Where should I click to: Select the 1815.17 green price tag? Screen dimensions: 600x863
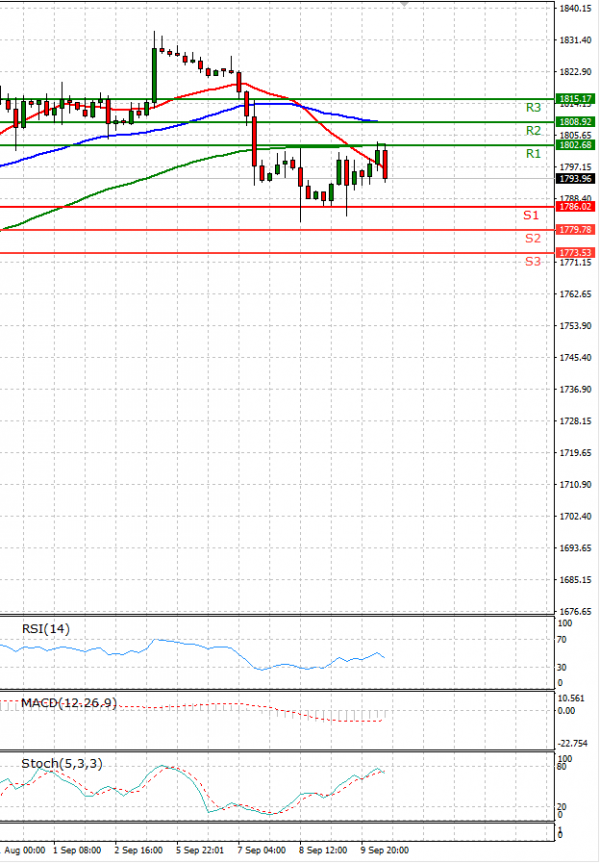click(x=575, y=99)
